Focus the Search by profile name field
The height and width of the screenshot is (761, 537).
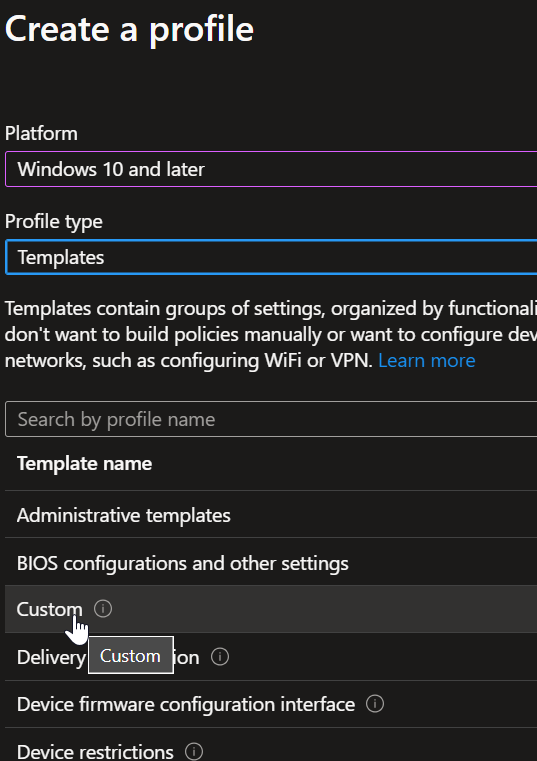(x=271, y=419)
